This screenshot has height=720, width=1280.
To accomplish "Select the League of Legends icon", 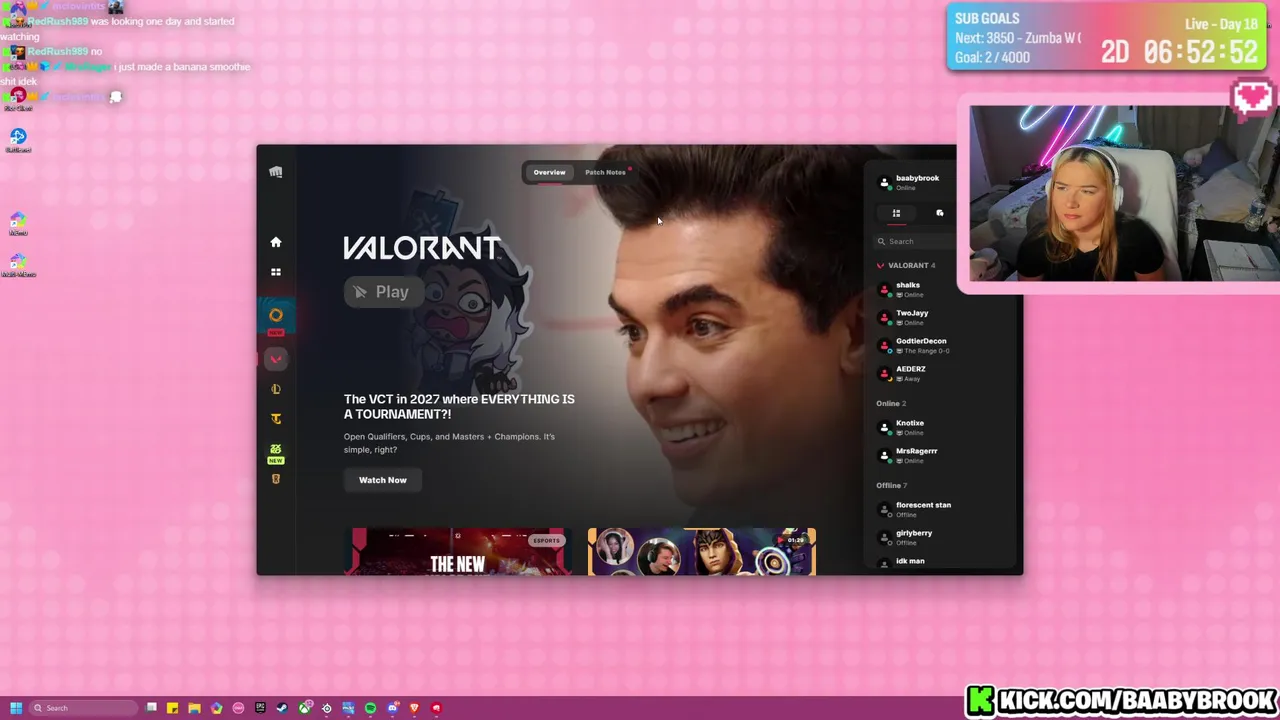I will coord(276,389).
